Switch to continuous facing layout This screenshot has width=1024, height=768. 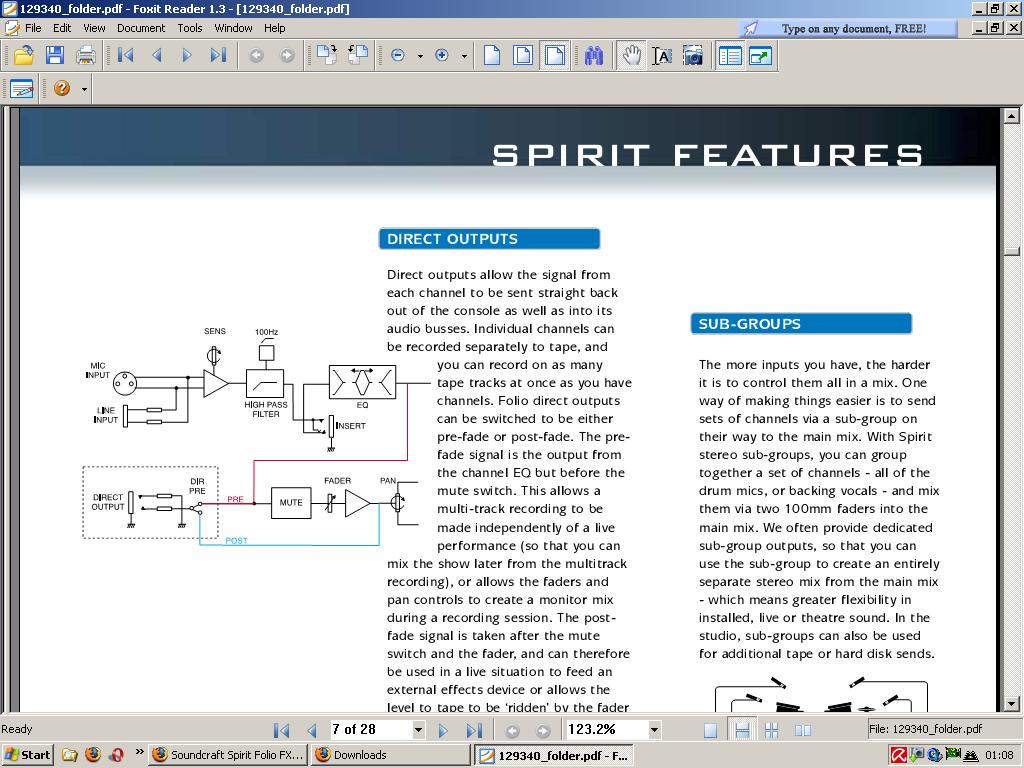[x=772, y=730]
